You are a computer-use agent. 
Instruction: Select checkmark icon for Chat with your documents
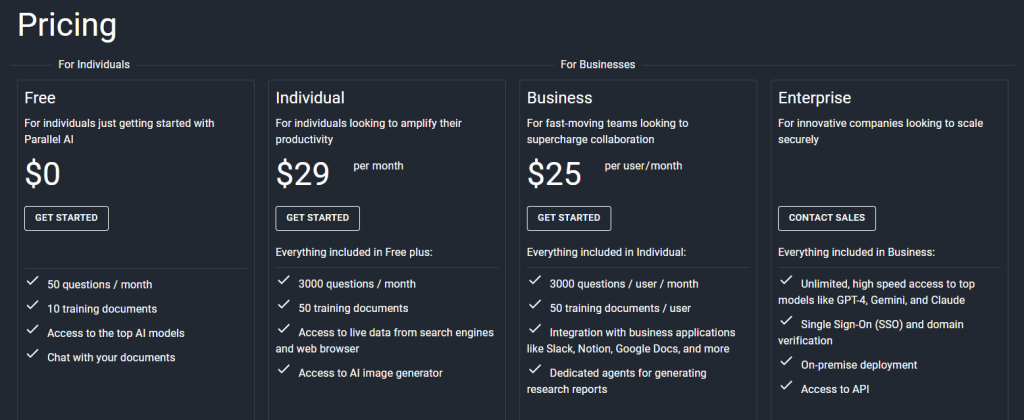(33, 356)
